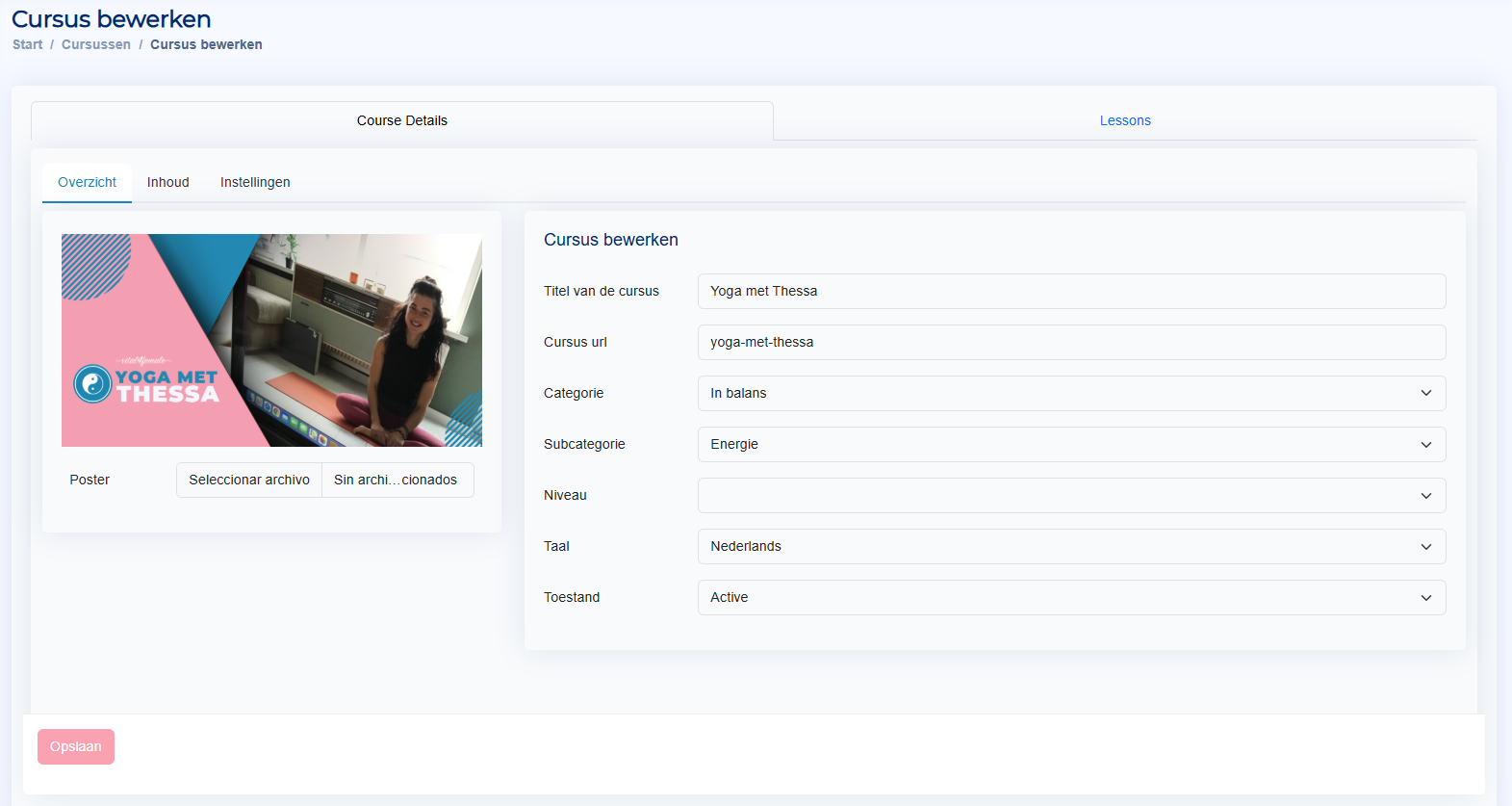The width and height of the screenshot is (1512, 806).
Task: Click the Cursus url label
Action: (x=576, y=342)
